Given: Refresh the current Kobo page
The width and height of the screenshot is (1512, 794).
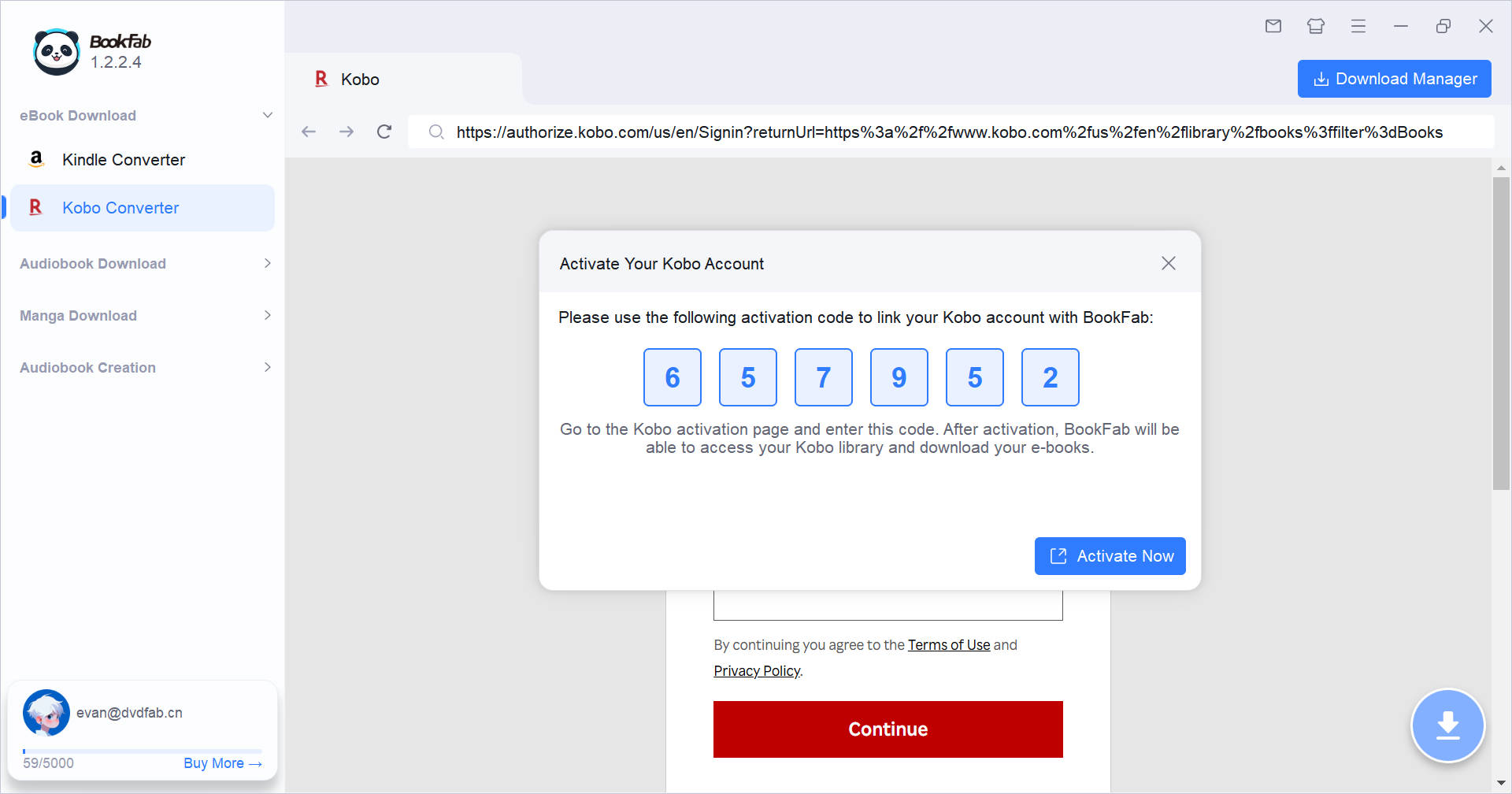Looking at the screenshot, I should 384,132.
